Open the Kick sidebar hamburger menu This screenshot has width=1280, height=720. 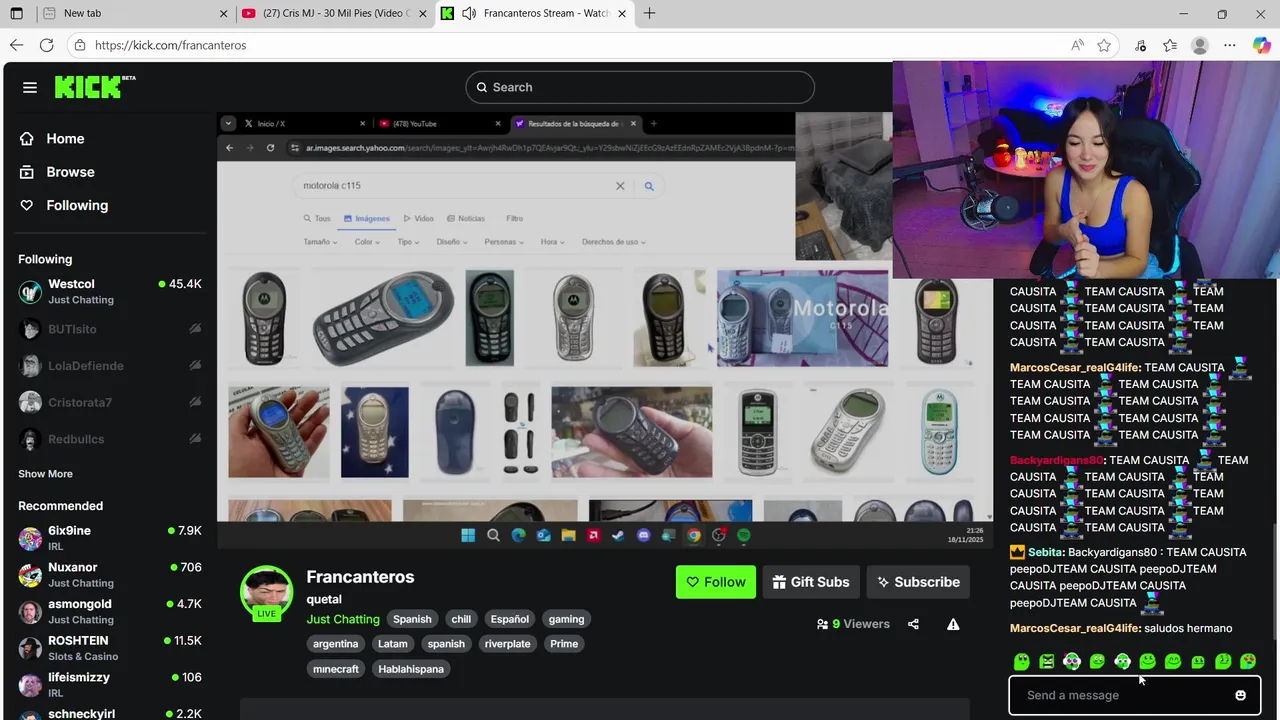[x=30, y=87]
